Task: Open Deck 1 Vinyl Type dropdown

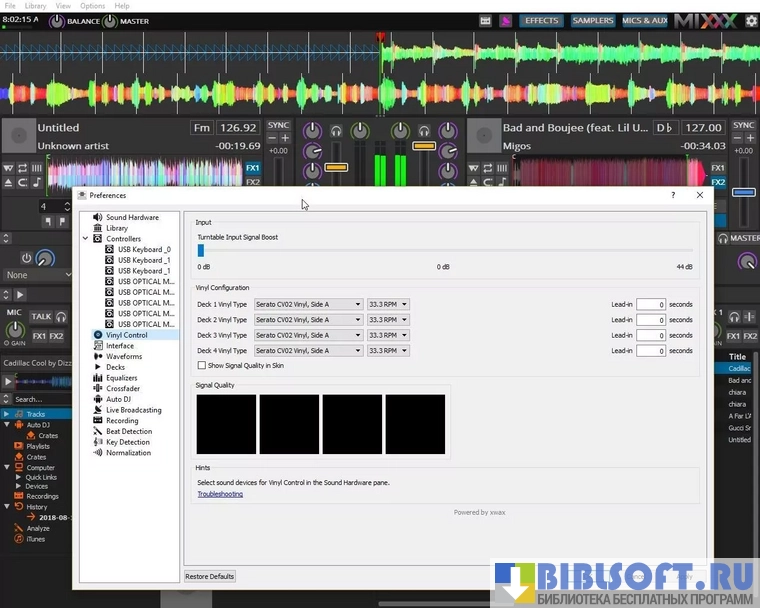Action: pos(308,304)
